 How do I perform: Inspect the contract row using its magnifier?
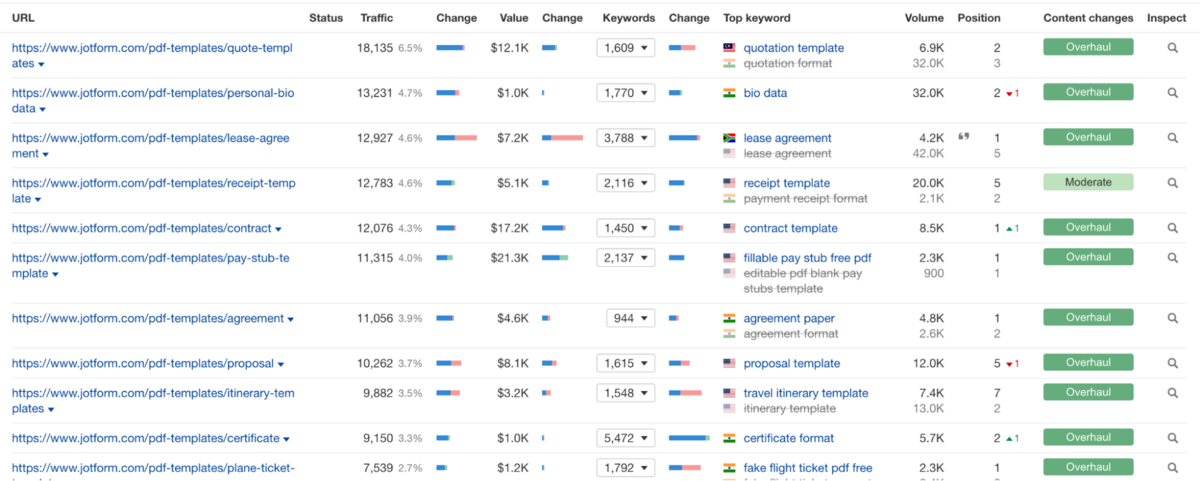1173,228
